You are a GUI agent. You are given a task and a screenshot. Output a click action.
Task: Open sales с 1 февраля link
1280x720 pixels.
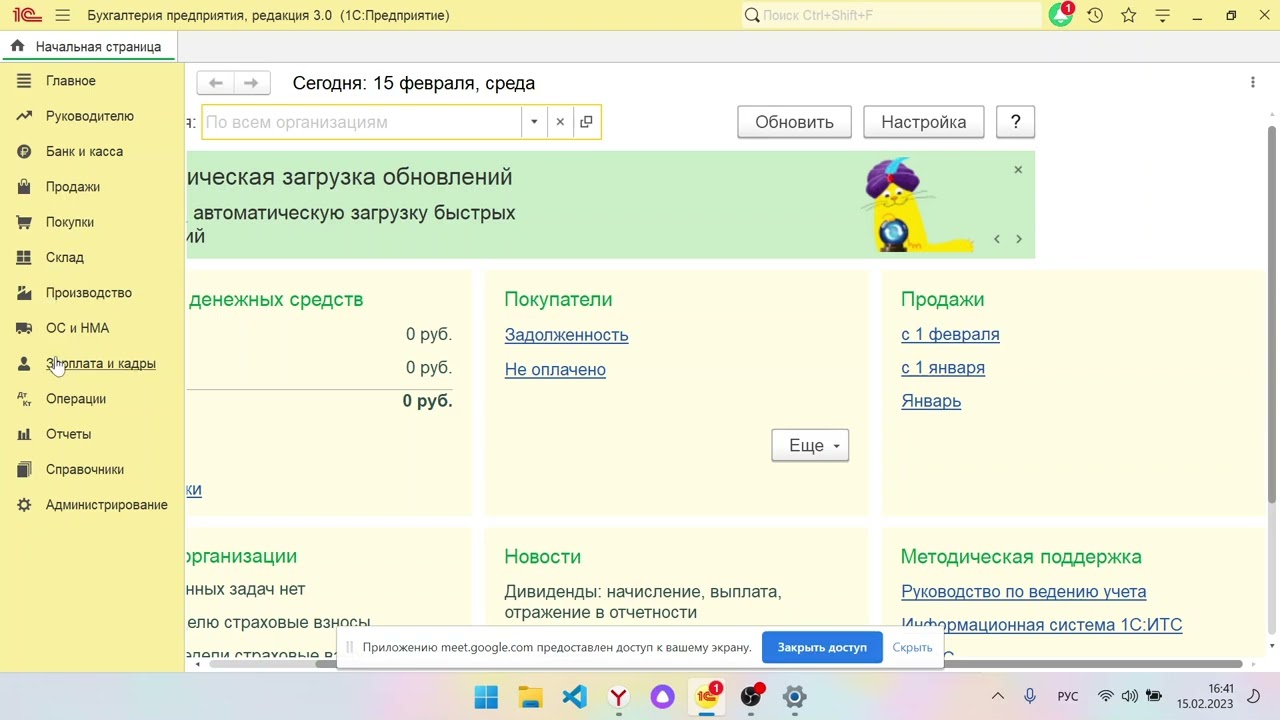(x=950, y=334)
